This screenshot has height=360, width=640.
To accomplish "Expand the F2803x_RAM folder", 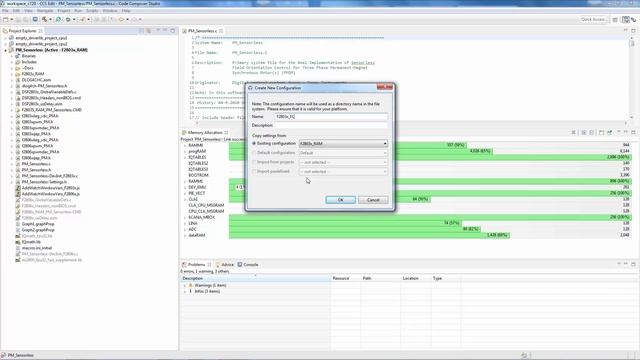I will click(12, 74).
